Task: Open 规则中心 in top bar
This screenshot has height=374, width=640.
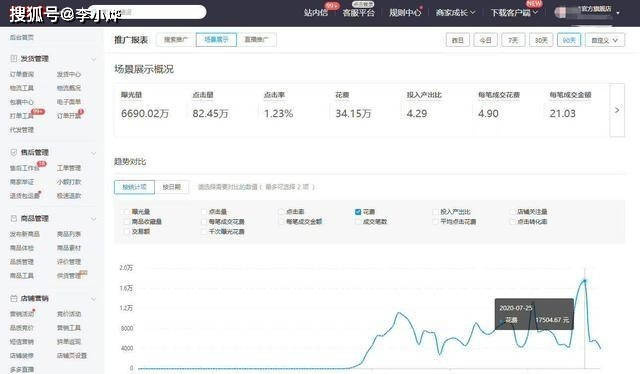Action: (404, 13)
